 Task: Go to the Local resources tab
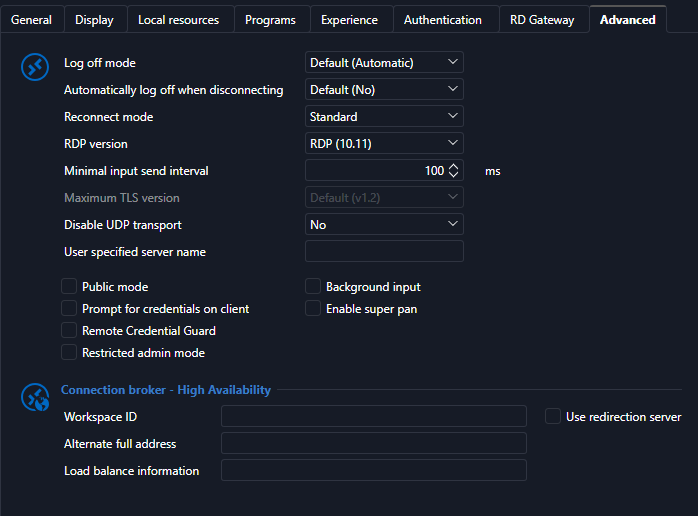[x=179, y=20]
